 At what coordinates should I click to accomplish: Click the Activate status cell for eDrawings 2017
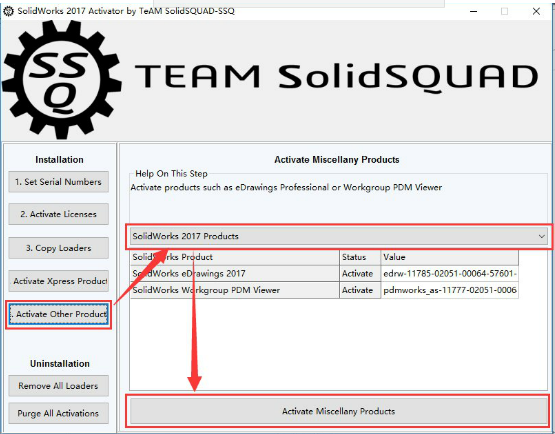(360, 274)
